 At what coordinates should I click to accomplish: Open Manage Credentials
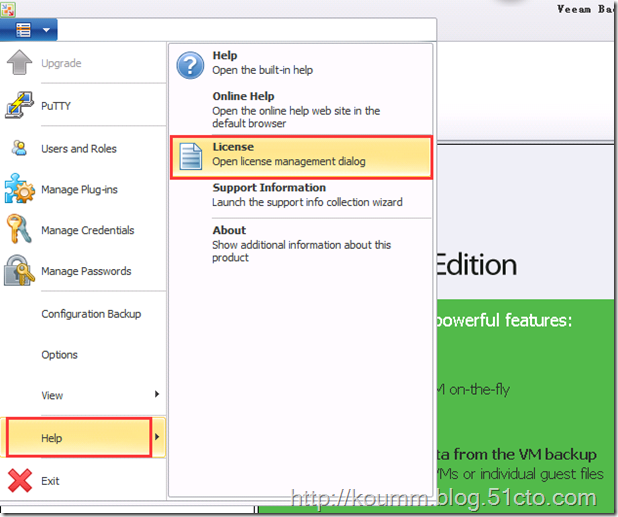[x=83, y=230]
